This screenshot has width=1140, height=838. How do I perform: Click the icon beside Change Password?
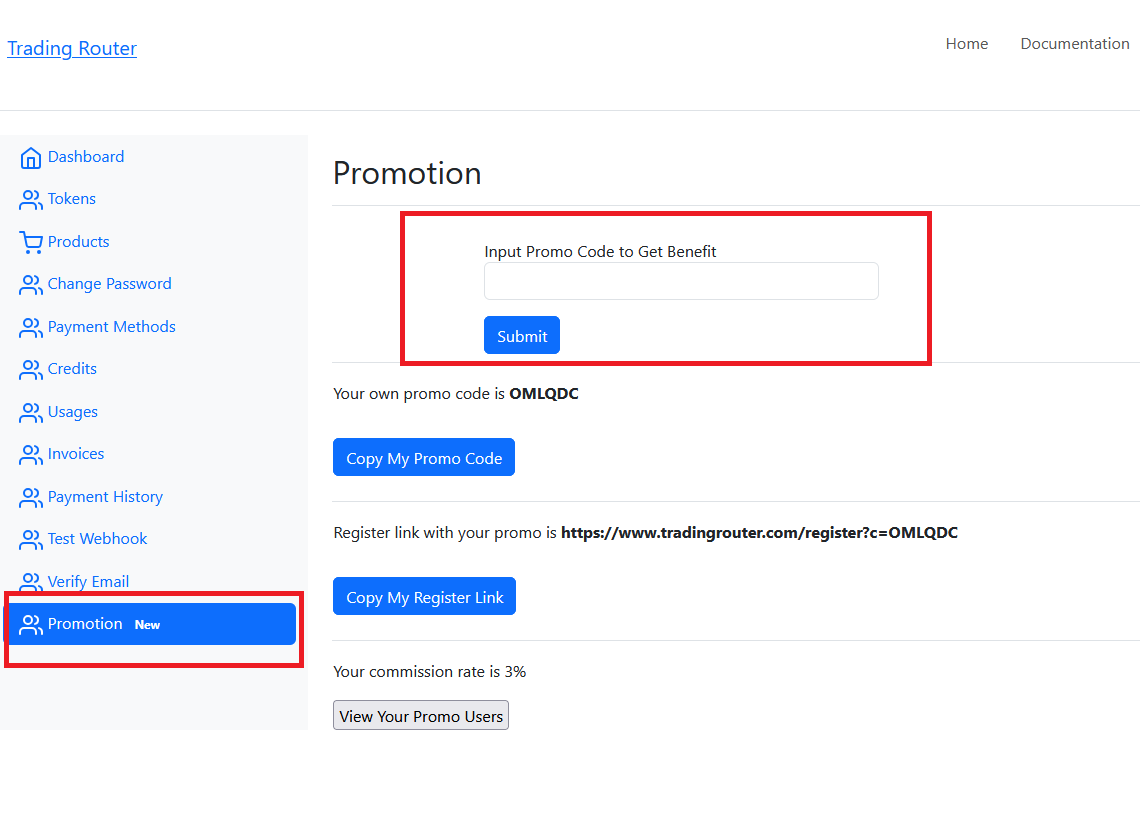[31, 285]
